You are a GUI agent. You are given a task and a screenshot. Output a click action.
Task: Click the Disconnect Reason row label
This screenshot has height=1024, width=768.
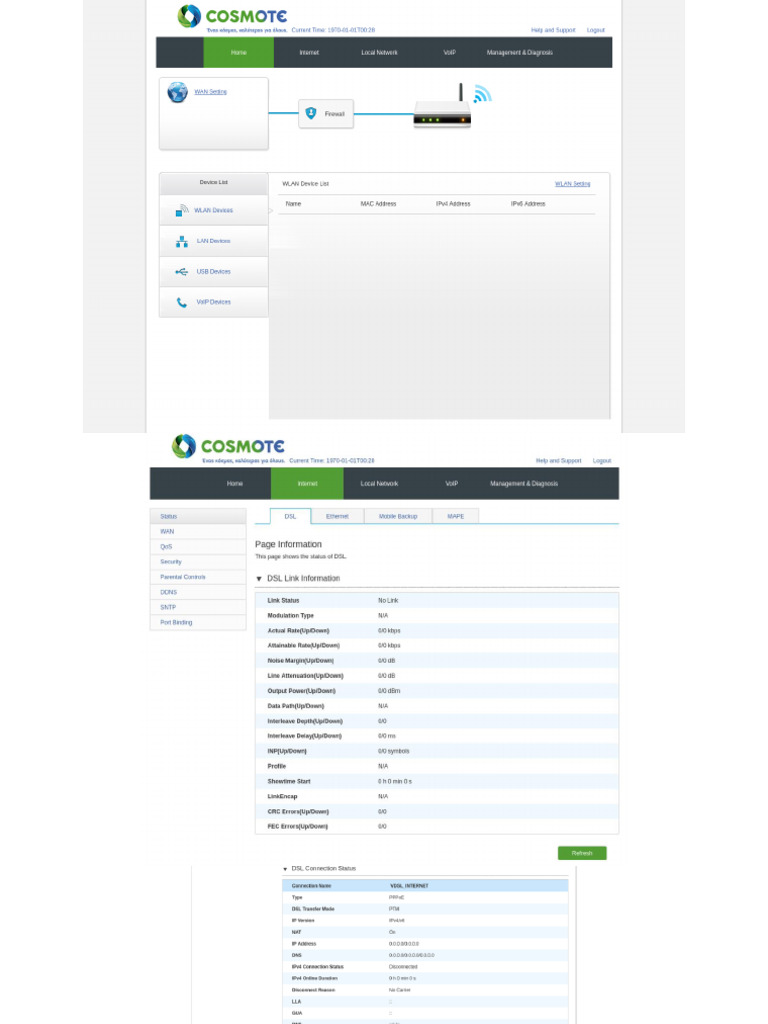pyautogui.click(x=313, y=990)
